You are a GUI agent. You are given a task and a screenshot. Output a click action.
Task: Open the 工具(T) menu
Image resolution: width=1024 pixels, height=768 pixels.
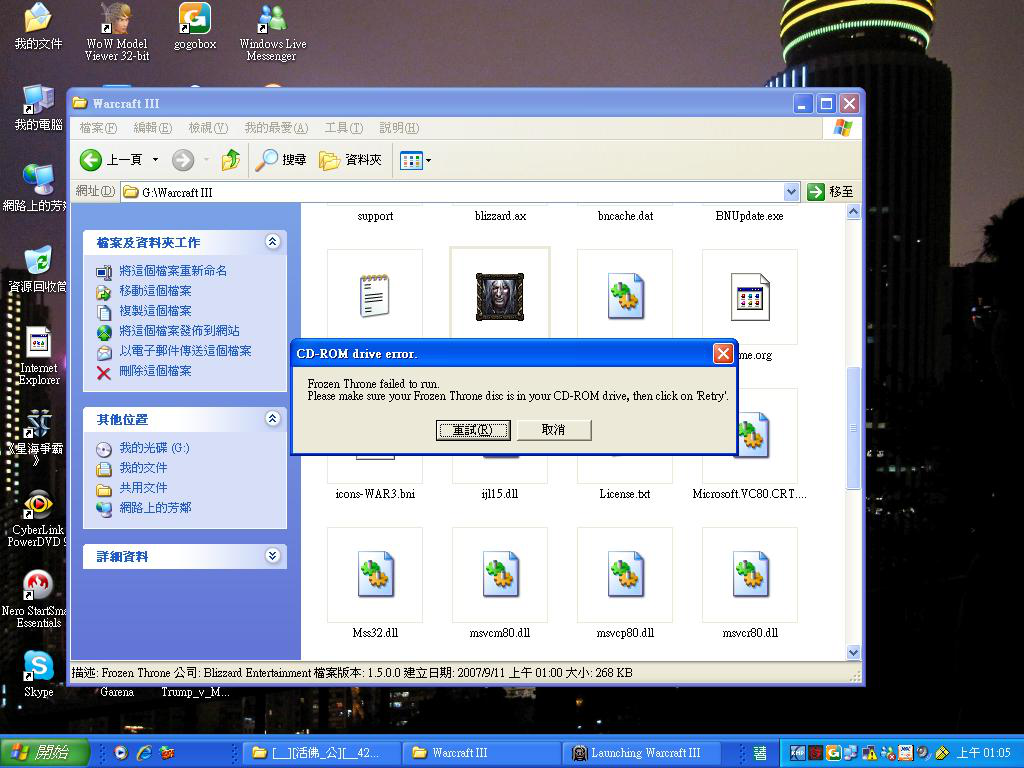pos(344,128)
